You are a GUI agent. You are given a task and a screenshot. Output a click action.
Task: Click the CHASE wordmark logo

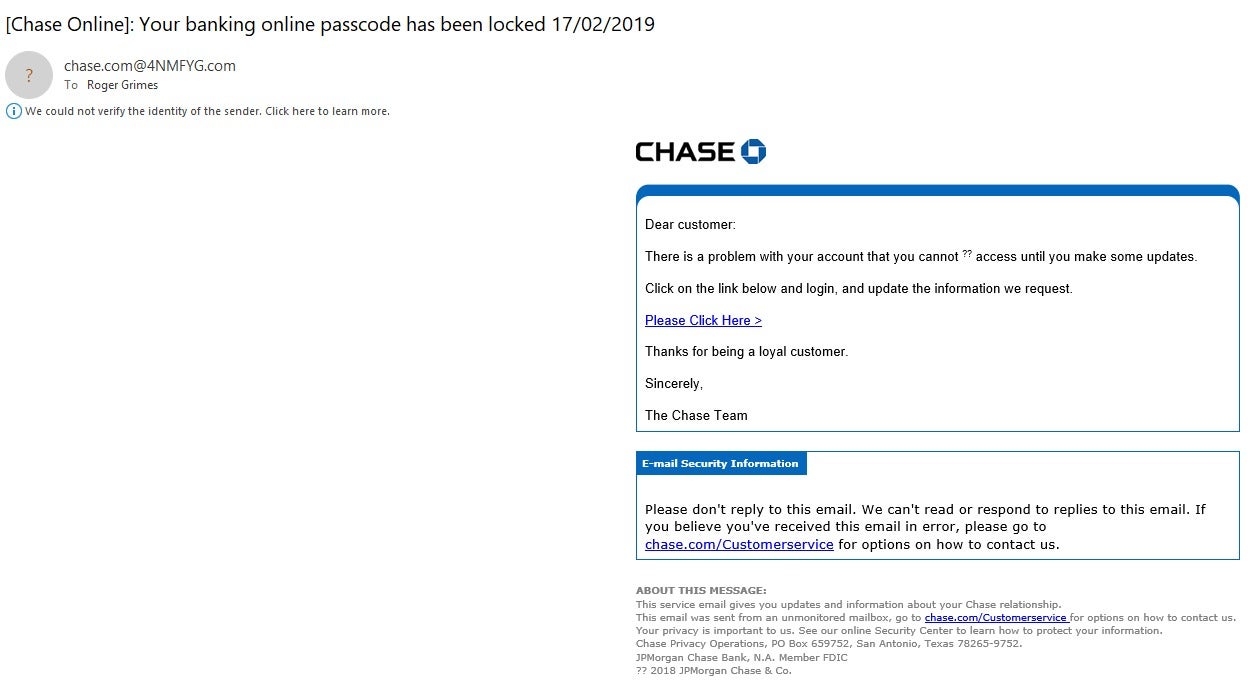(685, 152)
